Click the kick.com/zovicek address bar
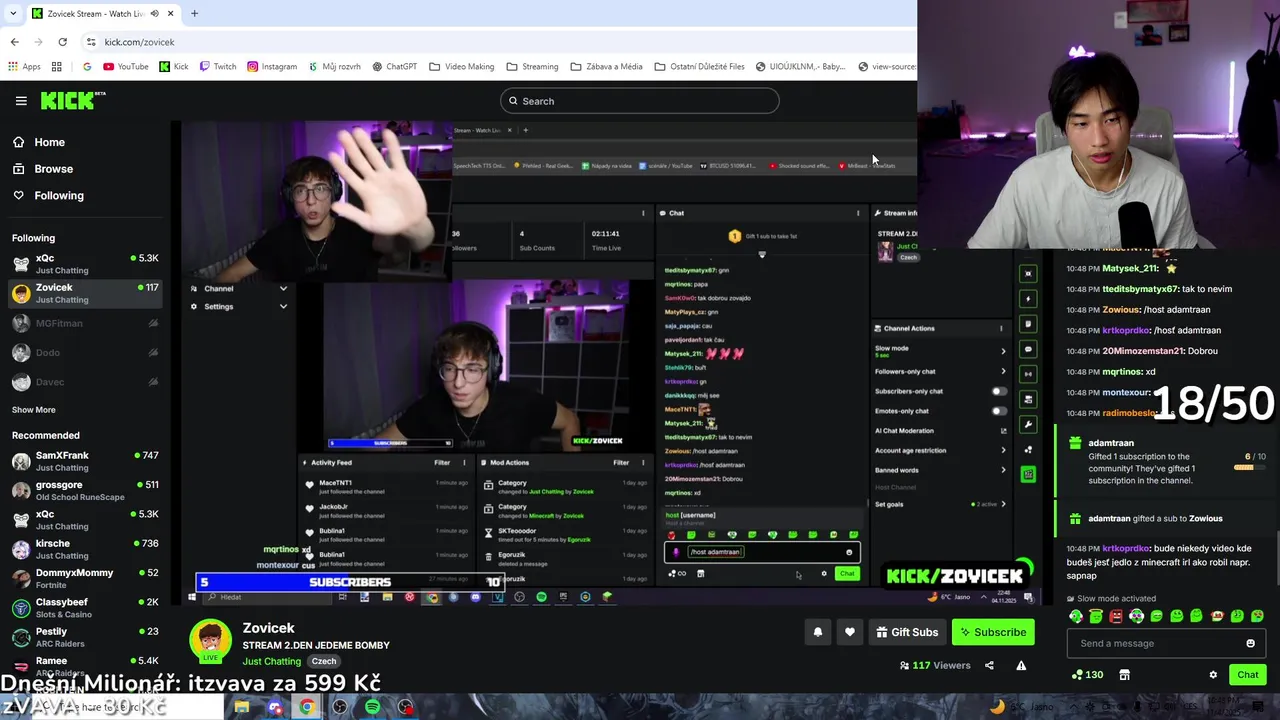This screenshot has height=720, width=1280. (500, 42)
